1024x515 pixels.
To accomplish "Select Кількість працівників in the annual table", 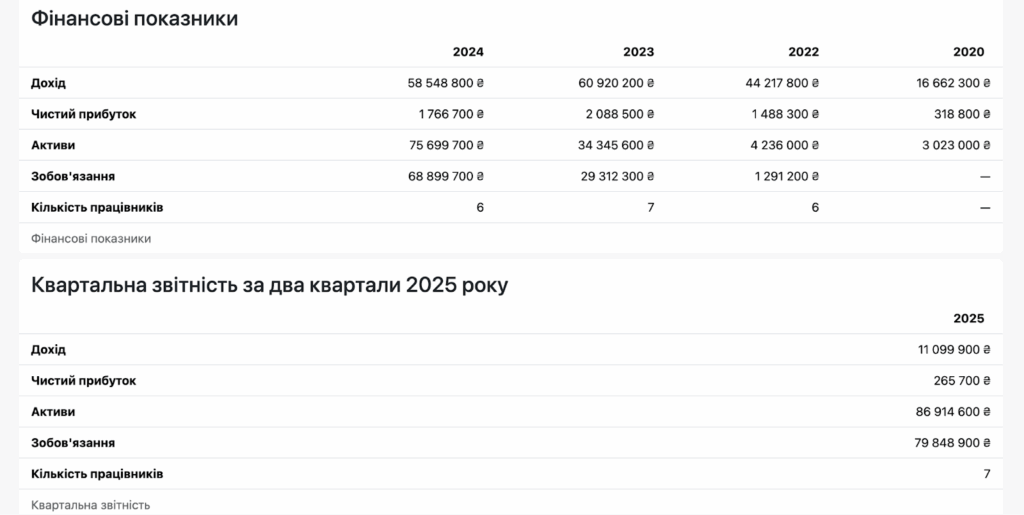I will pos(97,208).
